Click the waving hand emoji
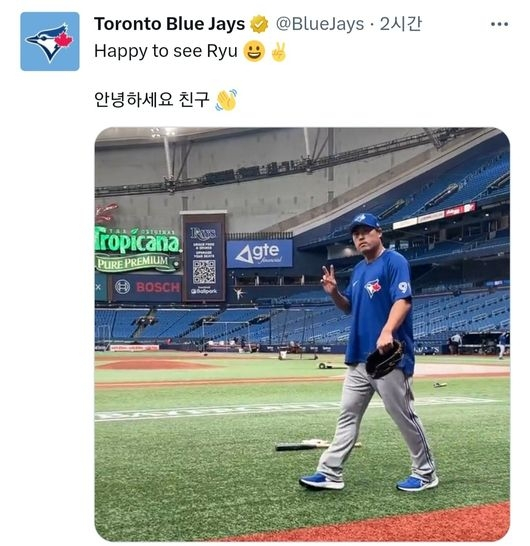The image size is (530, 546). pos(226,100)
